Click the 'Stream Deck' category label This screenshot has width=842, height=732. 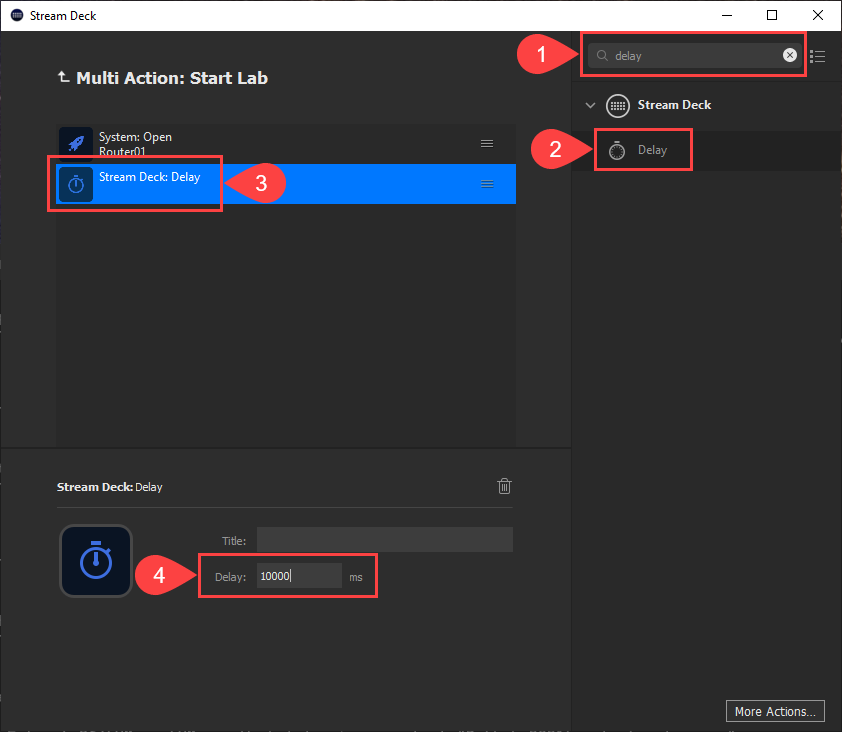pos(674,105)
